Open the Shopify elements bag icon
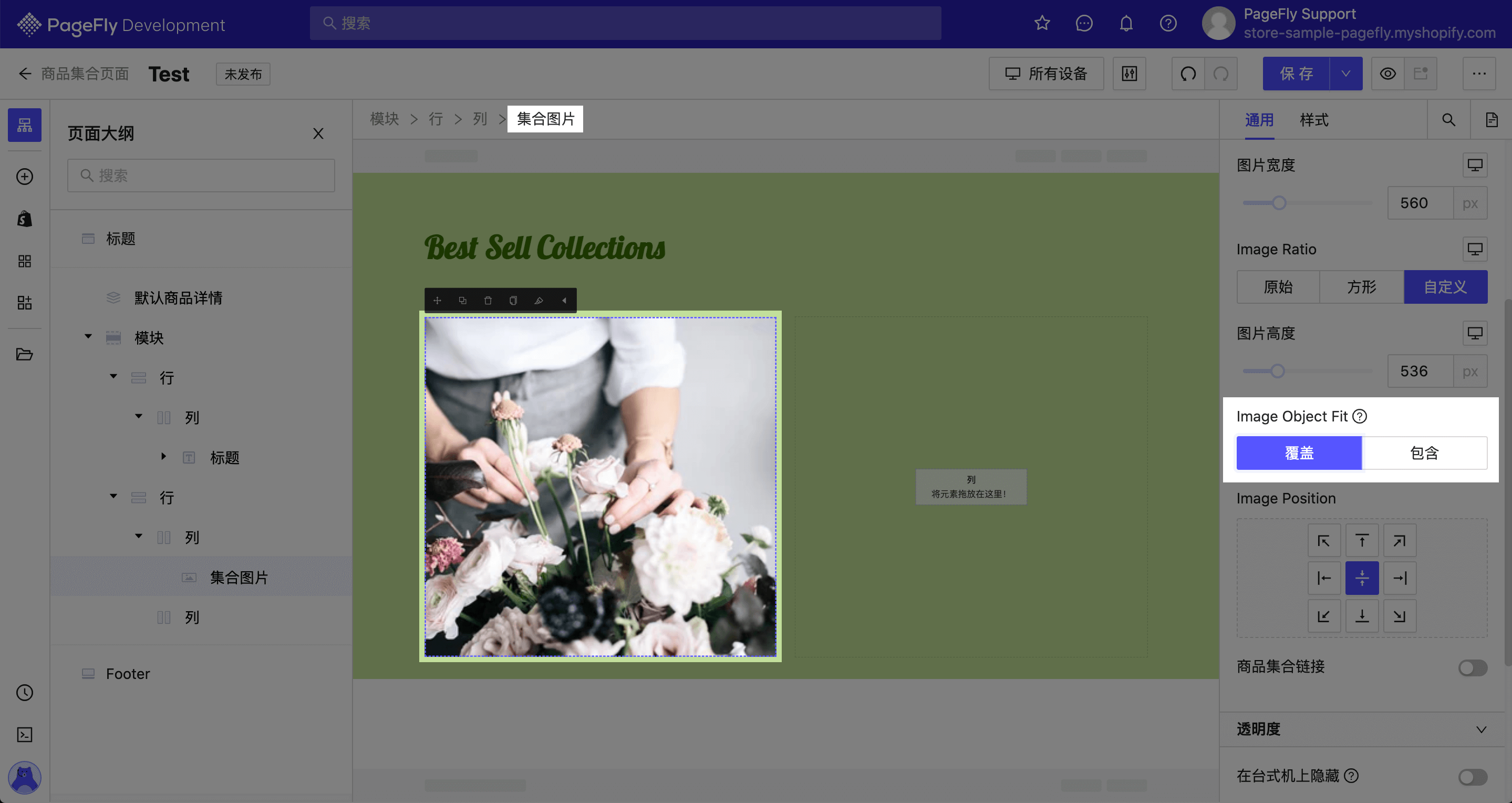1512x803 pixels. (25, 219)
